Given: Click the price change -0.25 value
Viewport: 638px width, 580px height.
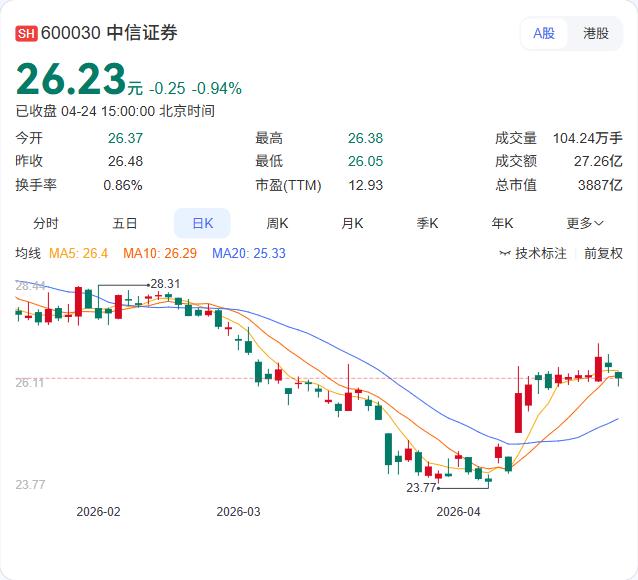Looking at the screenshot, I should click(x=167, y=88).
